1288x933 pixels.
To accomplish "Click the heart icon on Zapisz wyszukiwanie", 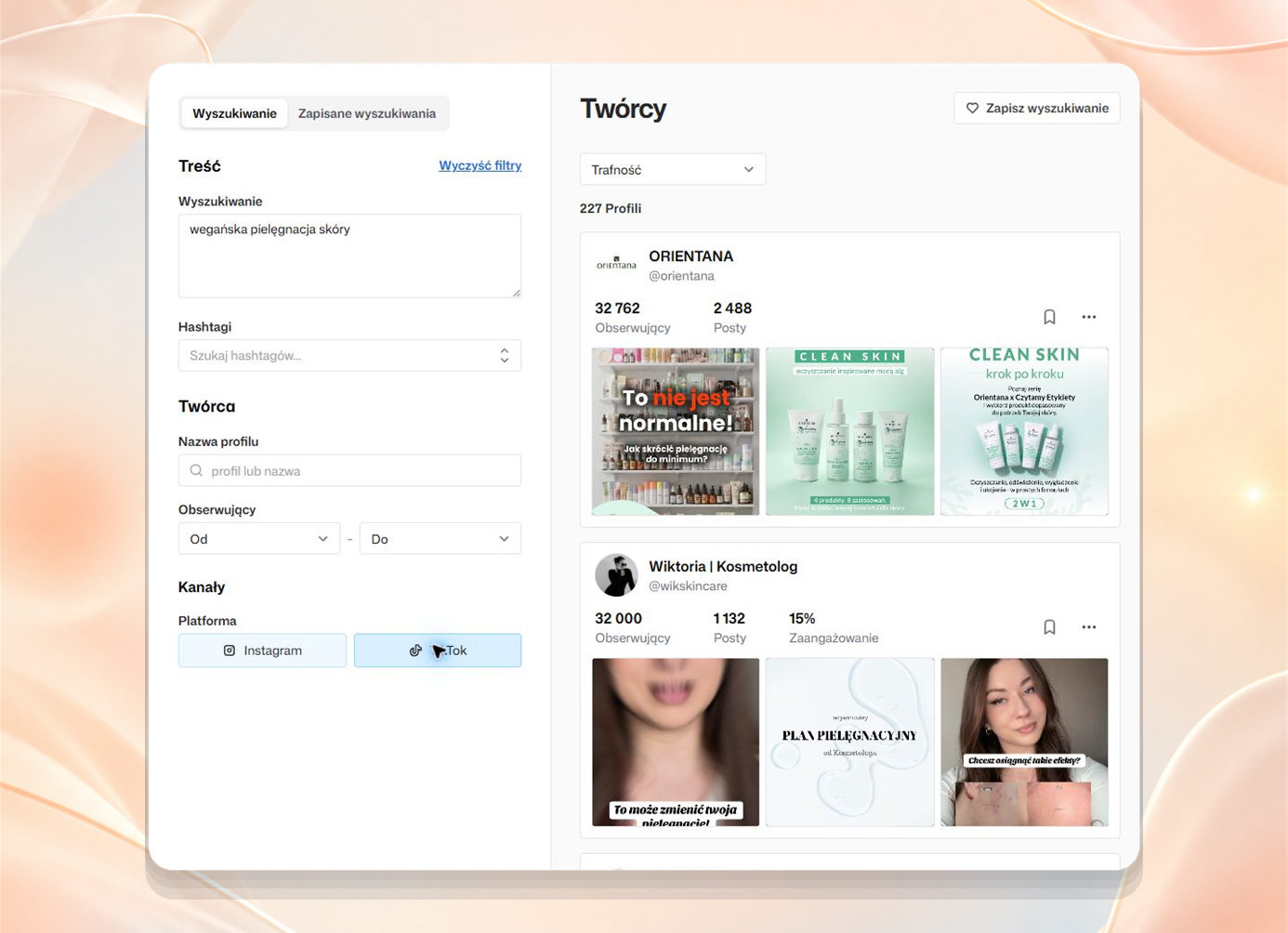I will 972,108.
